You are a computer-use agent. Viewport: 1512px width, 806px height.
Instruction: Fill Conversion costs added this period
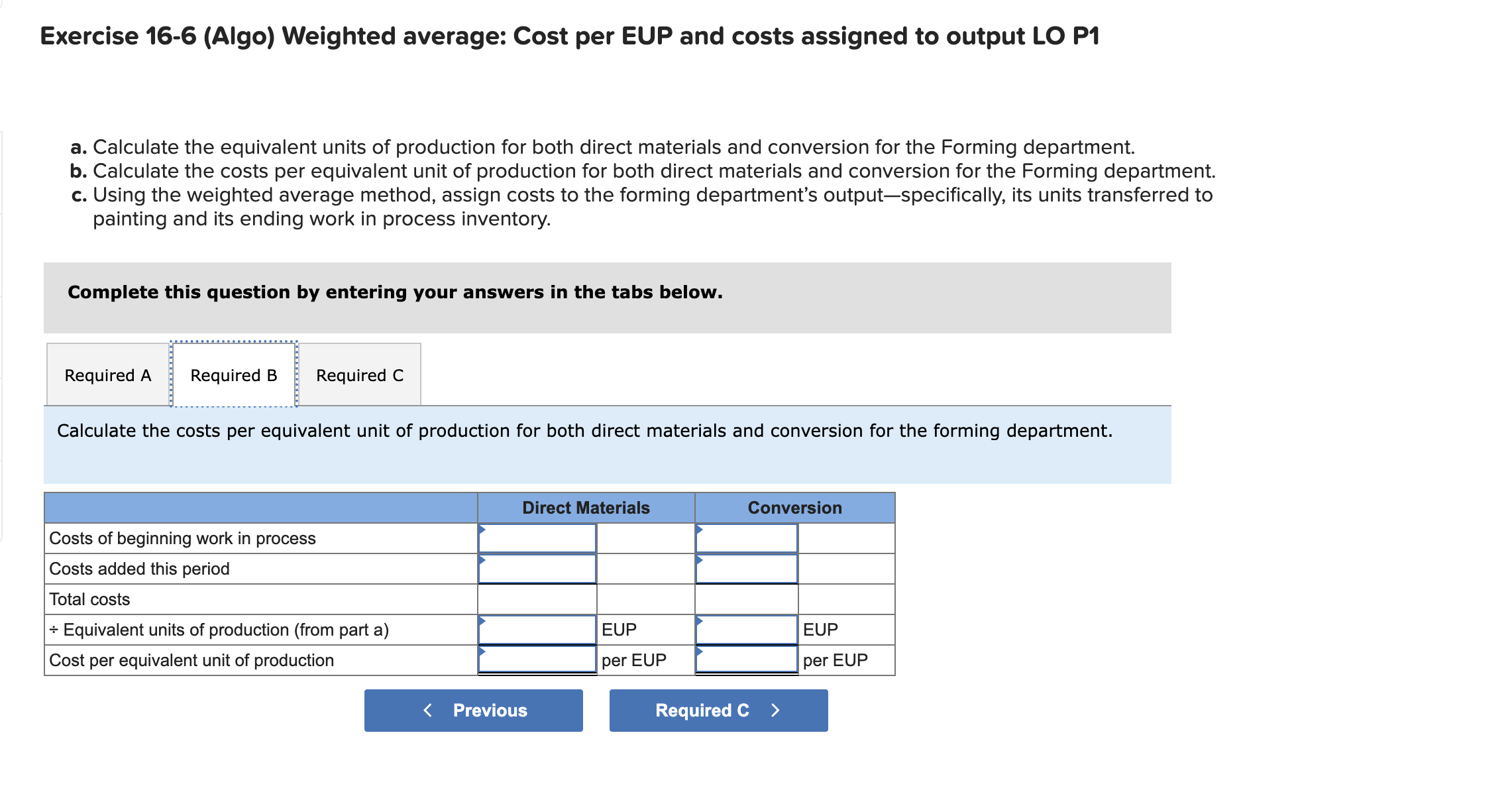[x=747, y=569]
